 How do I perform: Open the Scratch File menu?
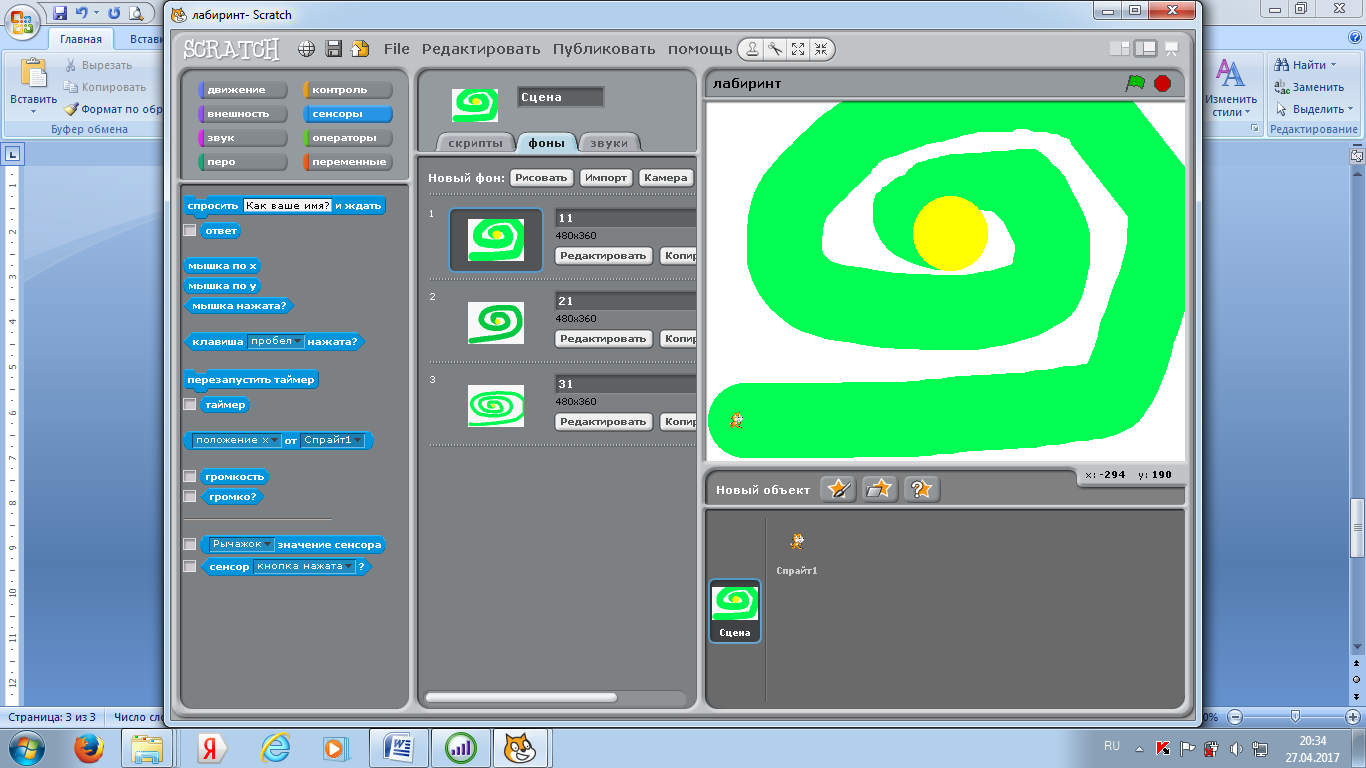pyautogui.click(x=396, y=49)
